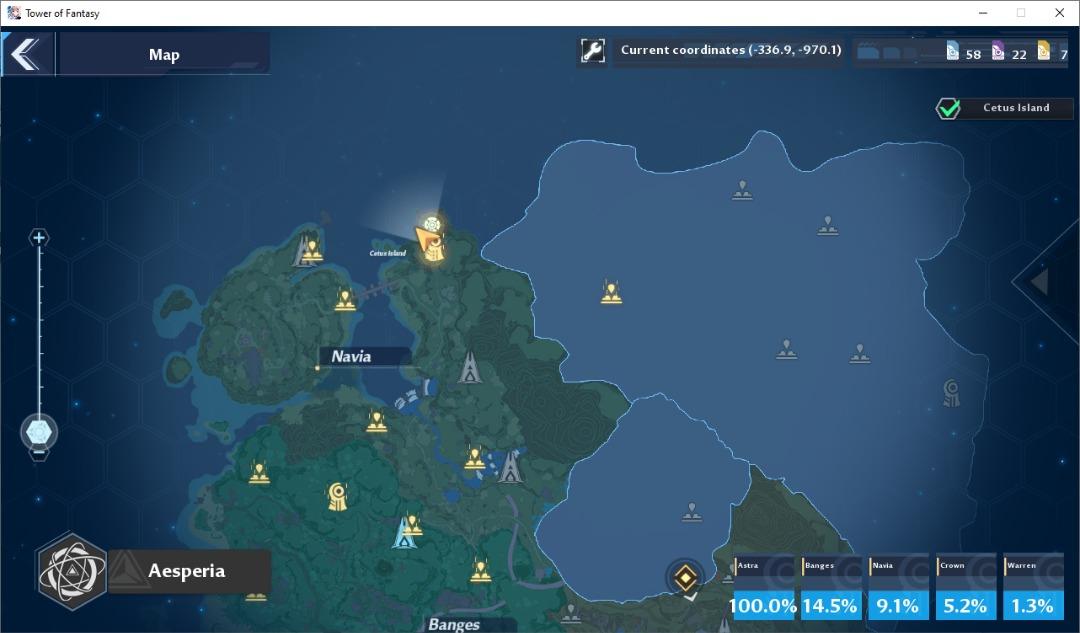This screenshot has width=1080, height=633.
Task: Click the zoom slider hexagon handle
Action: 39,432
